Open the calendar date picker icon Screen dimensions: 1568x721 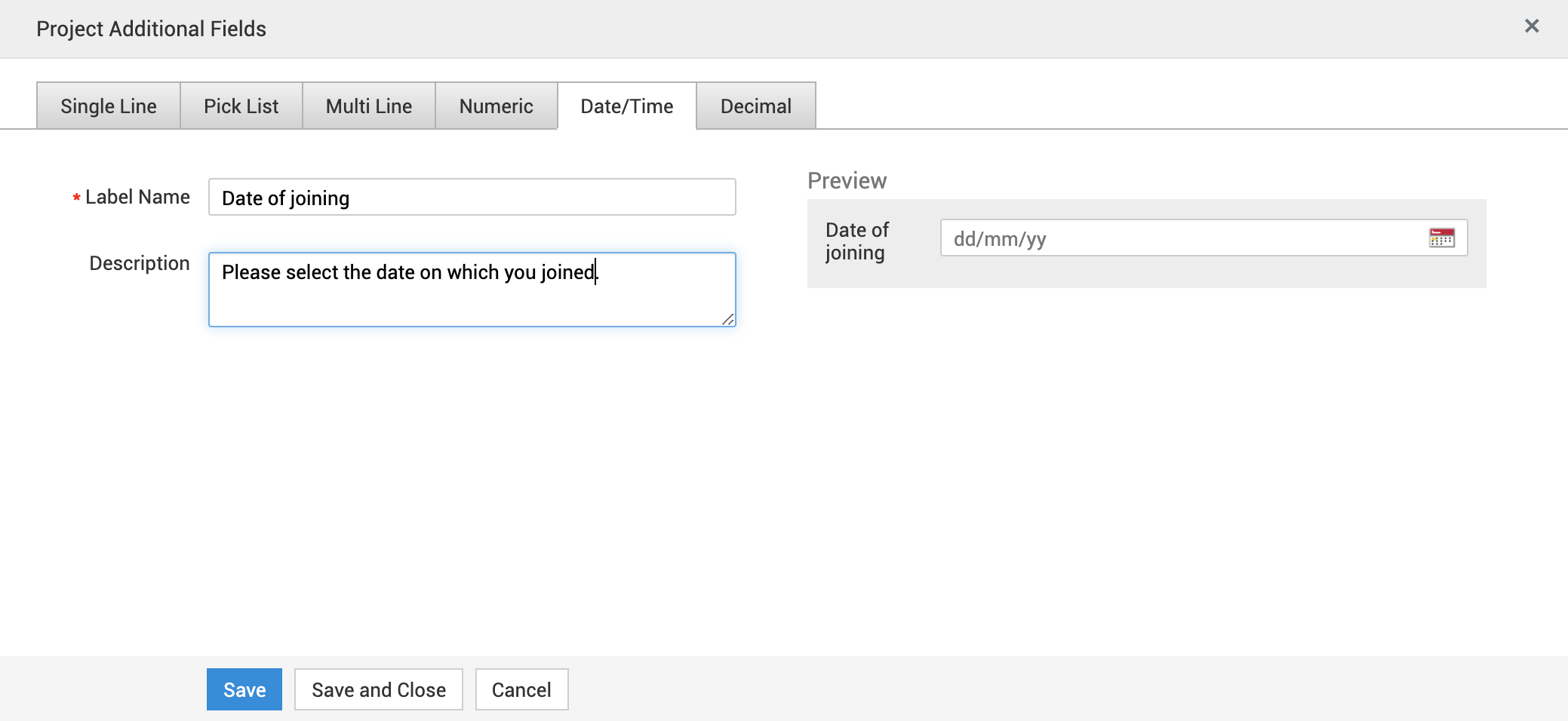click(x=1441, y=238)
